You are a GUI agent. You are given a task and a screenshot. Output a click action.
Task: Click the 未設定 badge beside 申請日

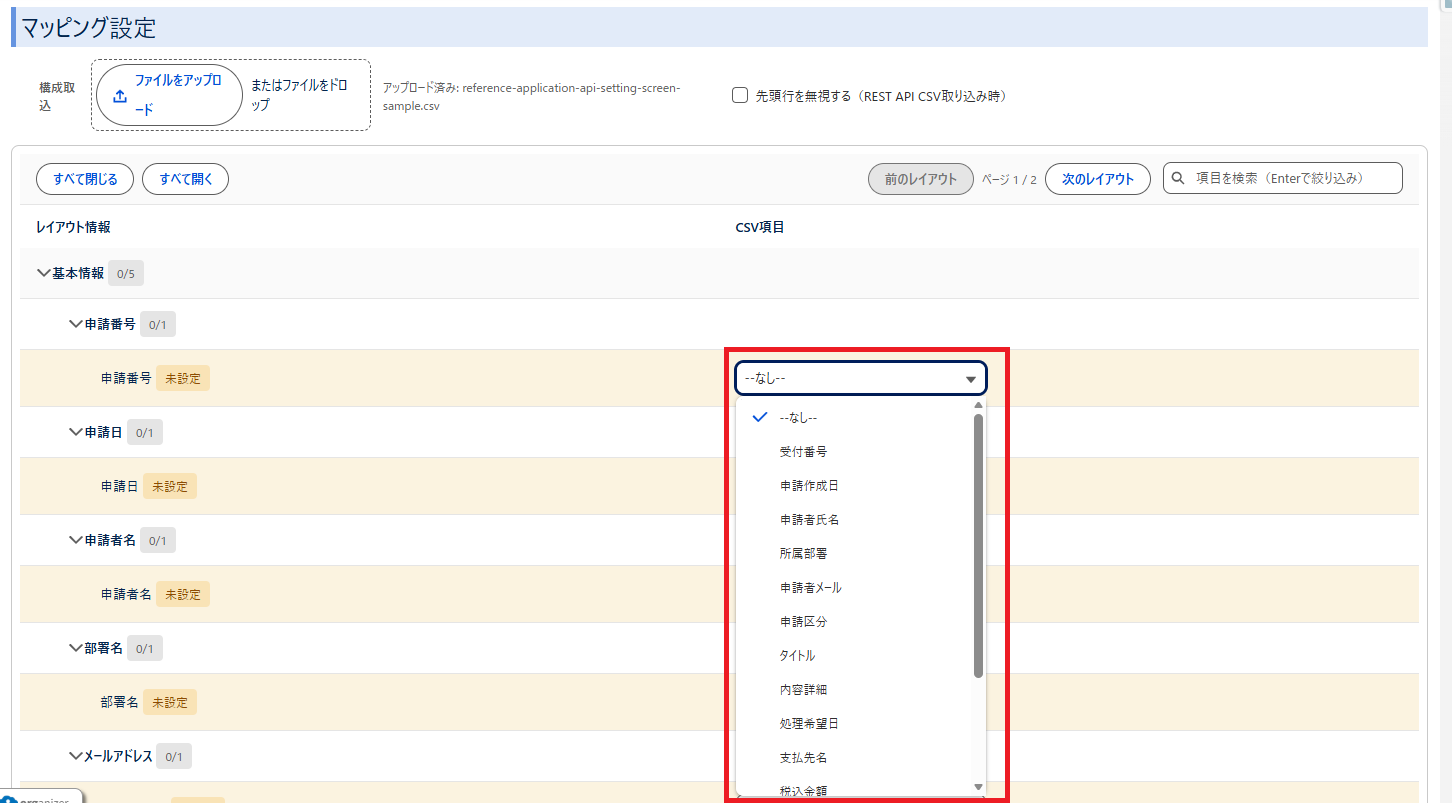170,487
